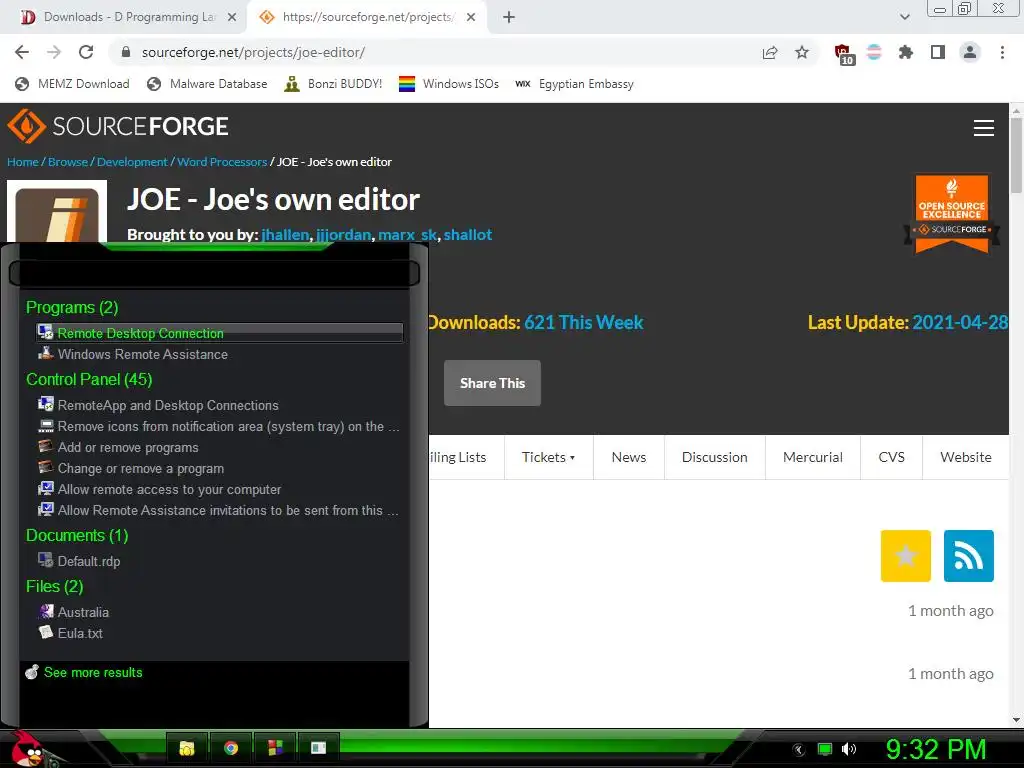This screenshot has width=1024, height=768.
Task: Open the CVS tab
Action: pos(891,457)
